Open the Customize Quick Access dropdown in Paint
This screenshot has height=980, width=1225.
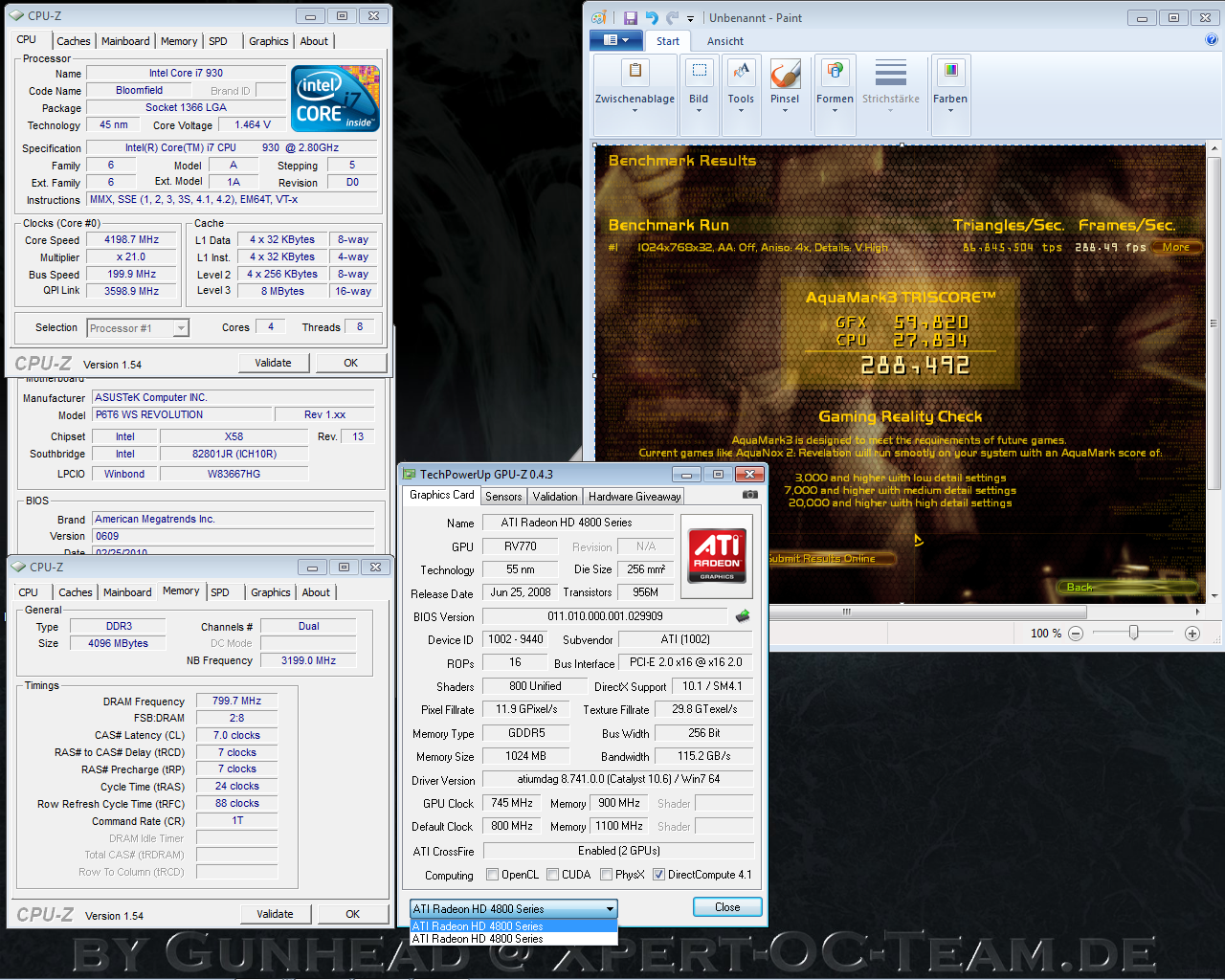click(690, 18)
